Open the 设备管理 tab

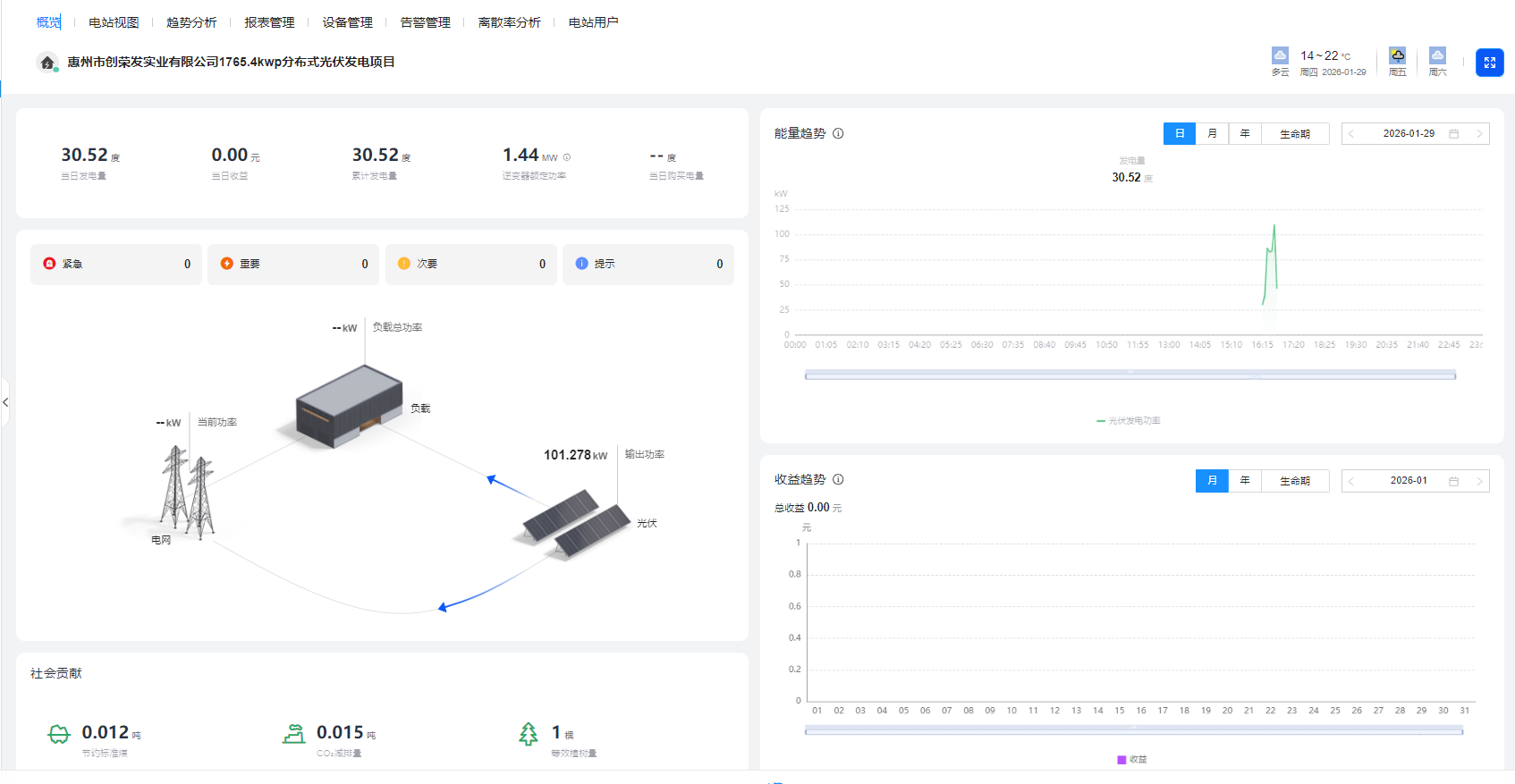pyautogui.click(x=347, y=22)
